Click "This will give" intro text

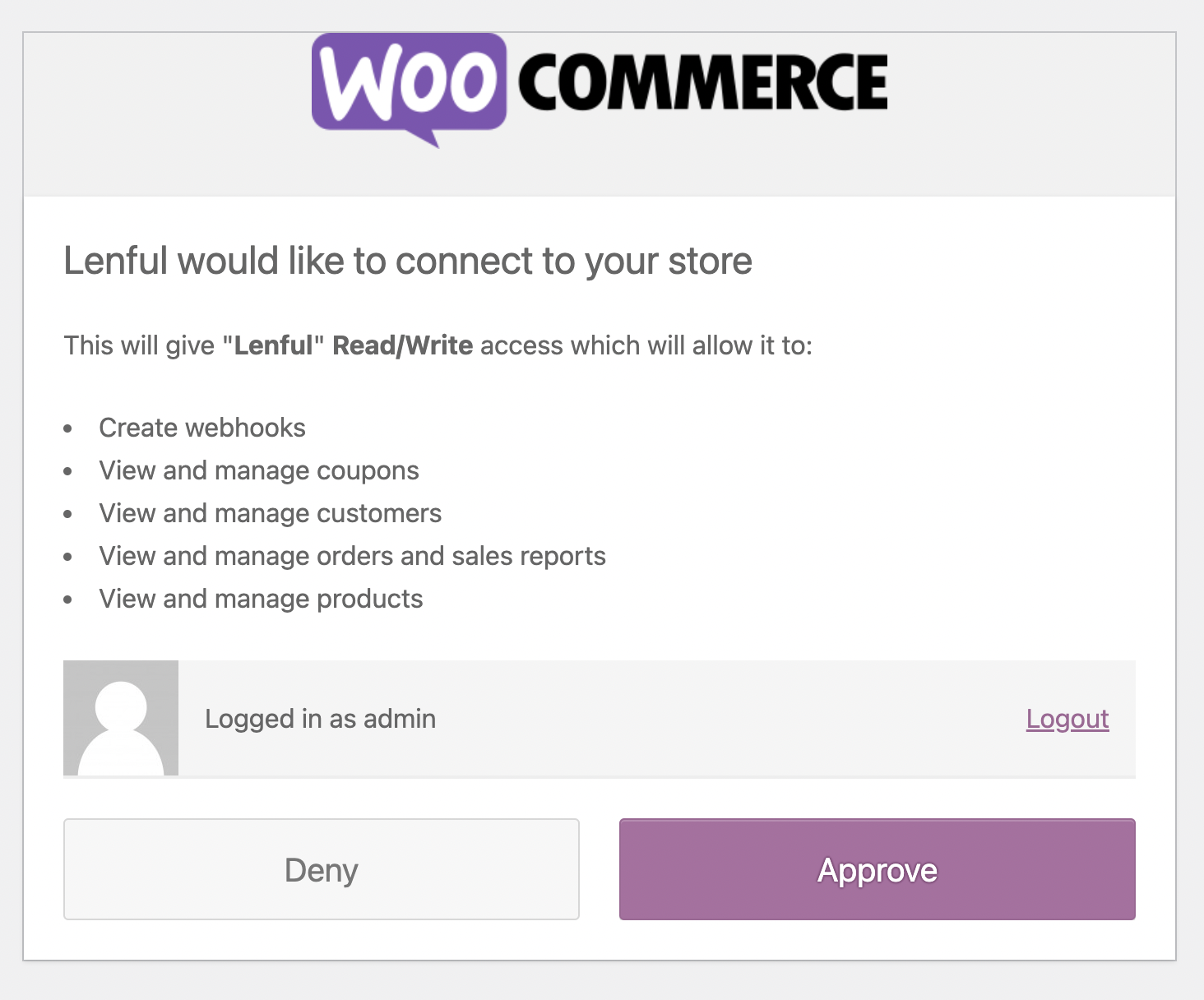coord(139,345)
